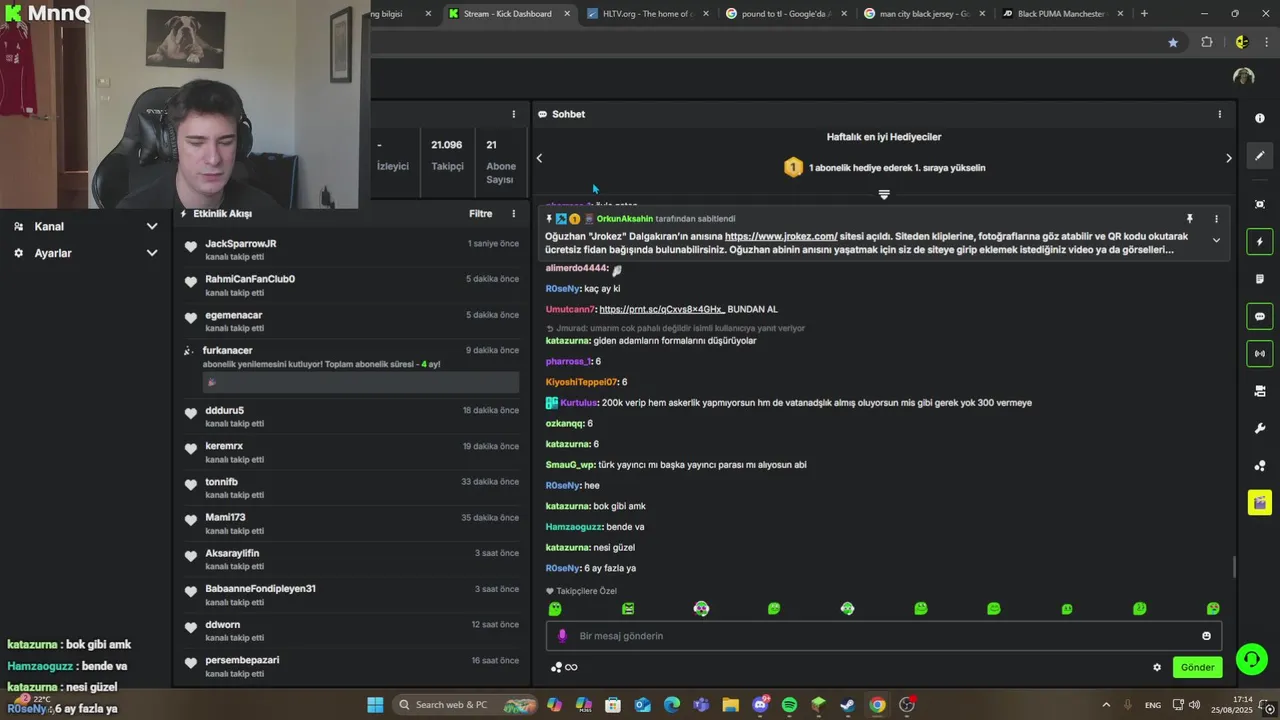Select JackSparrowJR follow activity entry

coord(351,250)
